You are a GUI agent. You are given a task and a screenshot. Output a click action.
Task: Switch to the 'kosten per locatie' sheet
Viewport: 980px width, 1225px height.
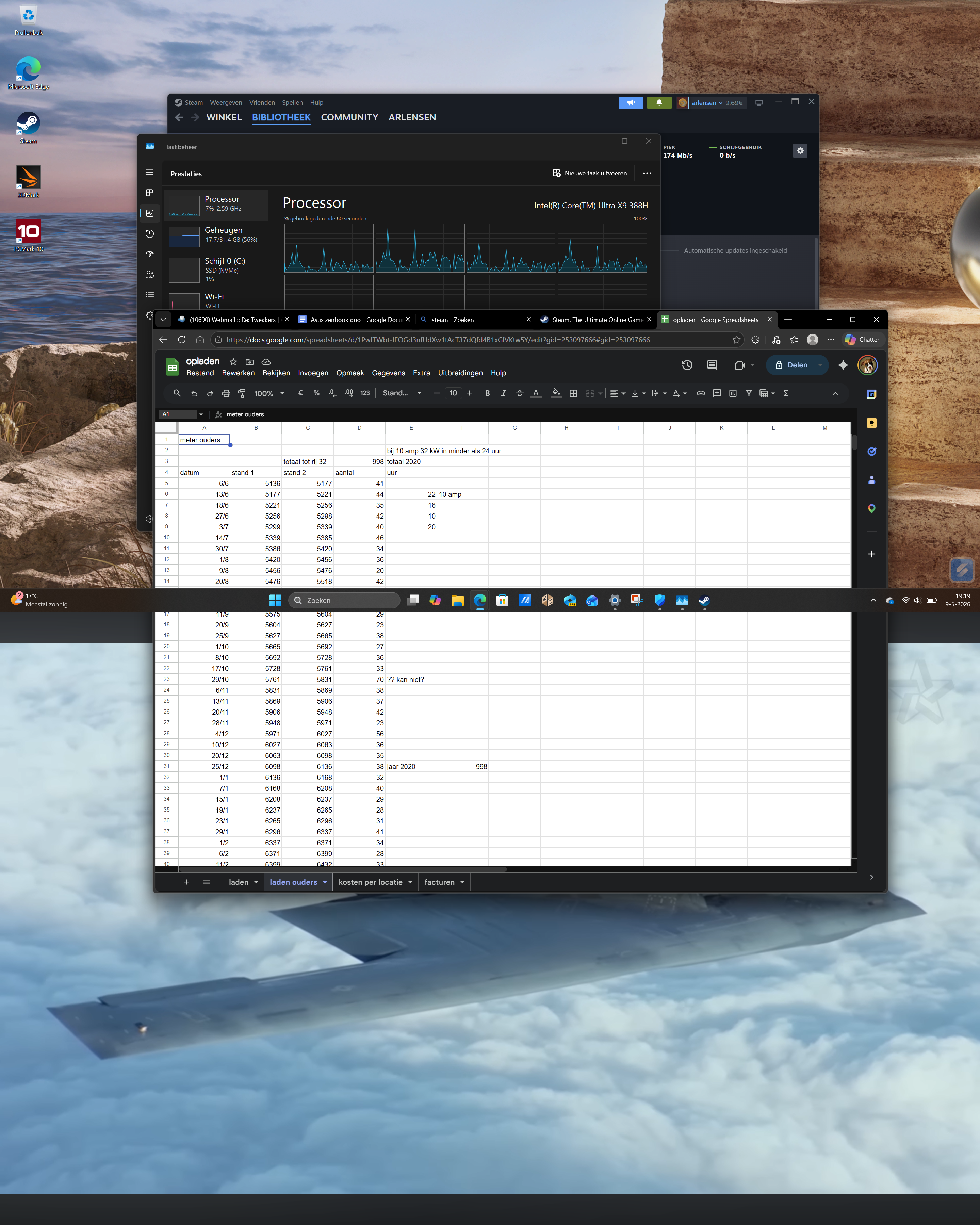(375, 882)
